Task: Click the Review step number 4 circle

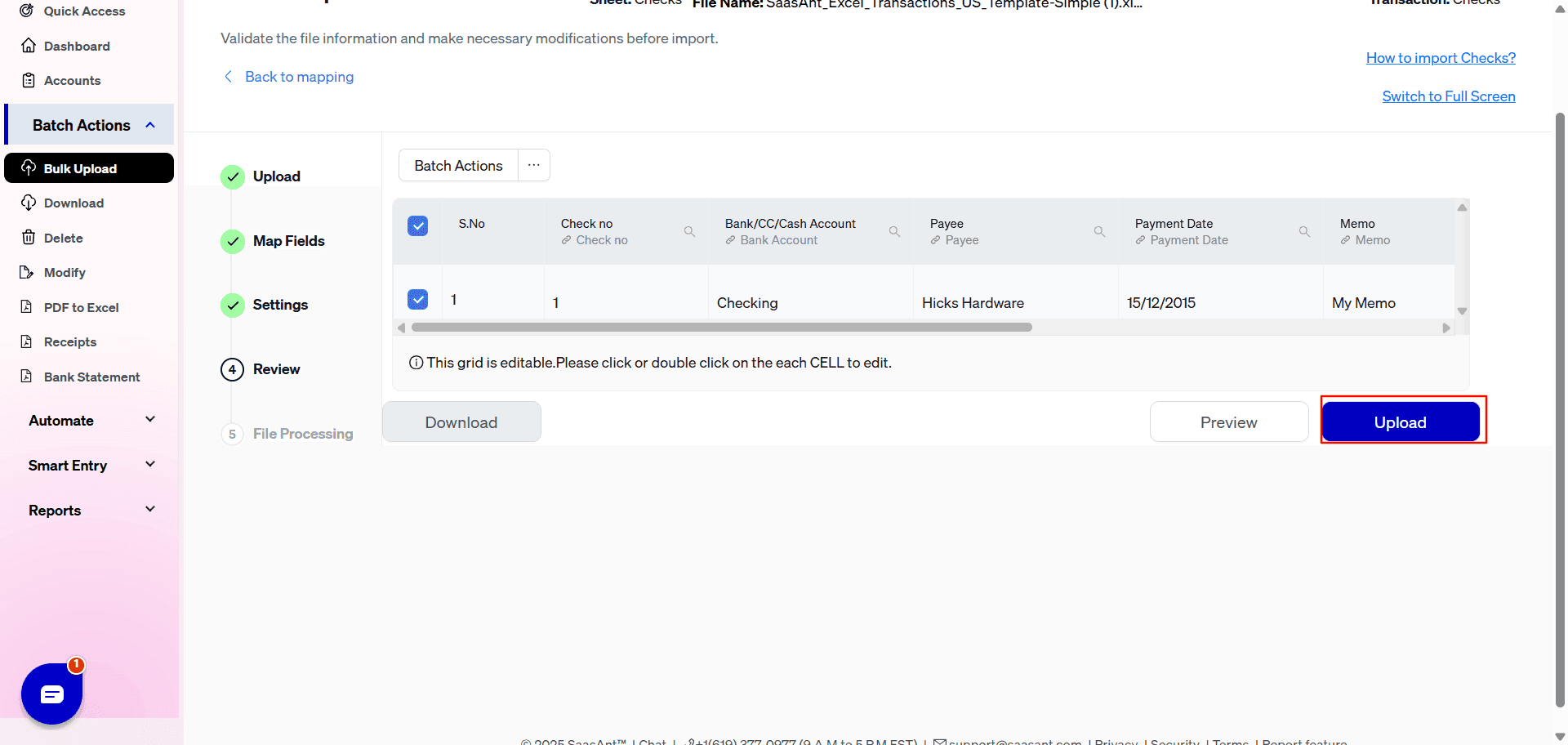Action: 233,369
